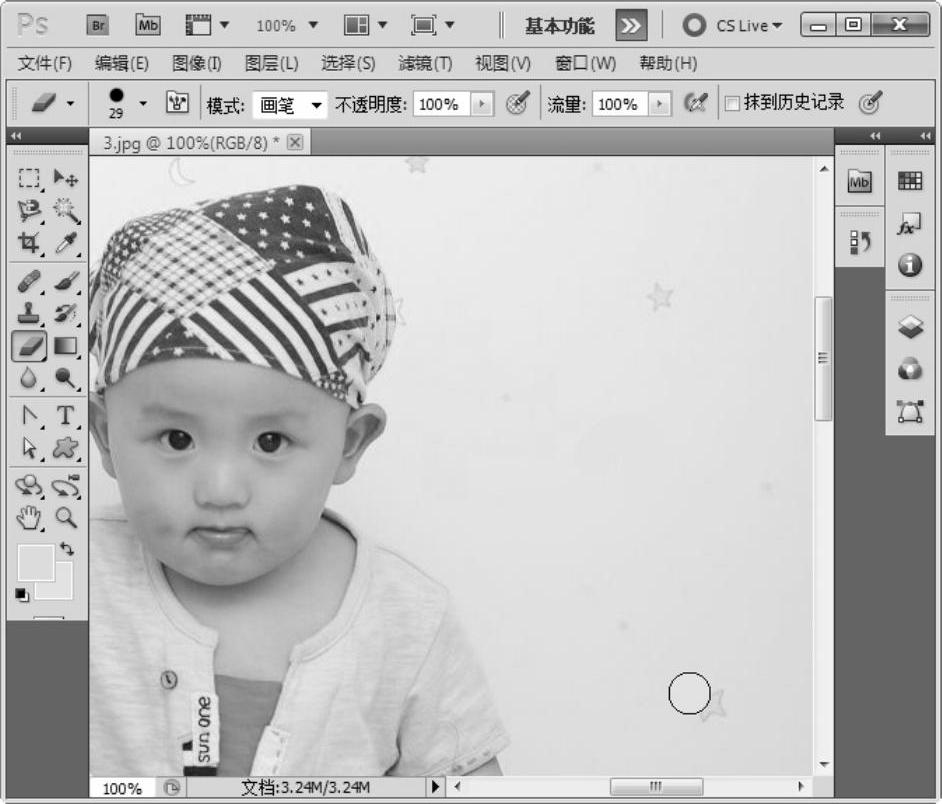Open the brush preset picker arrow
This screenshot has width=942, height=804.
click(143, 103)
